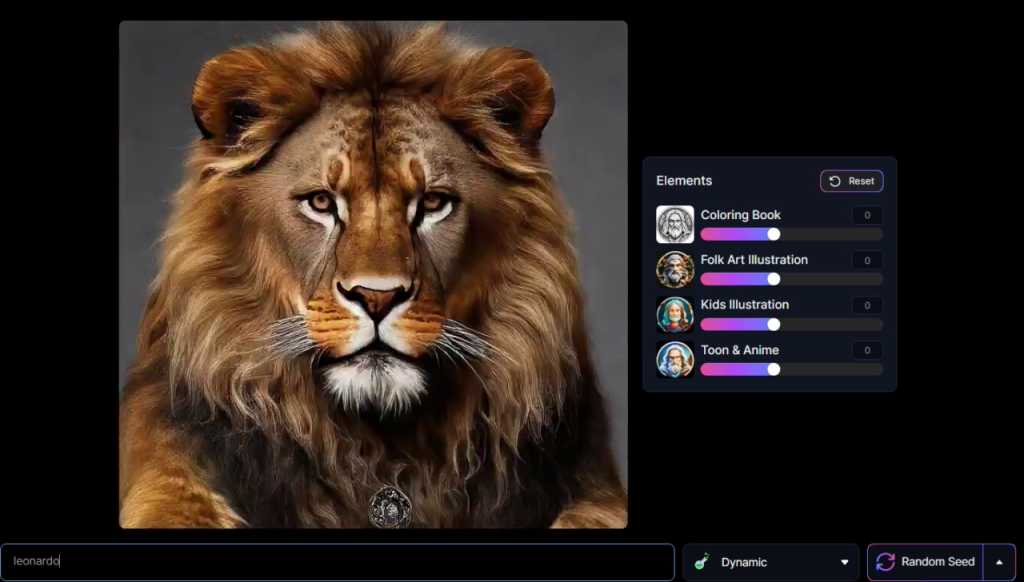
Task: Open the Dynamic style dropdown
Action: point(771,562)
